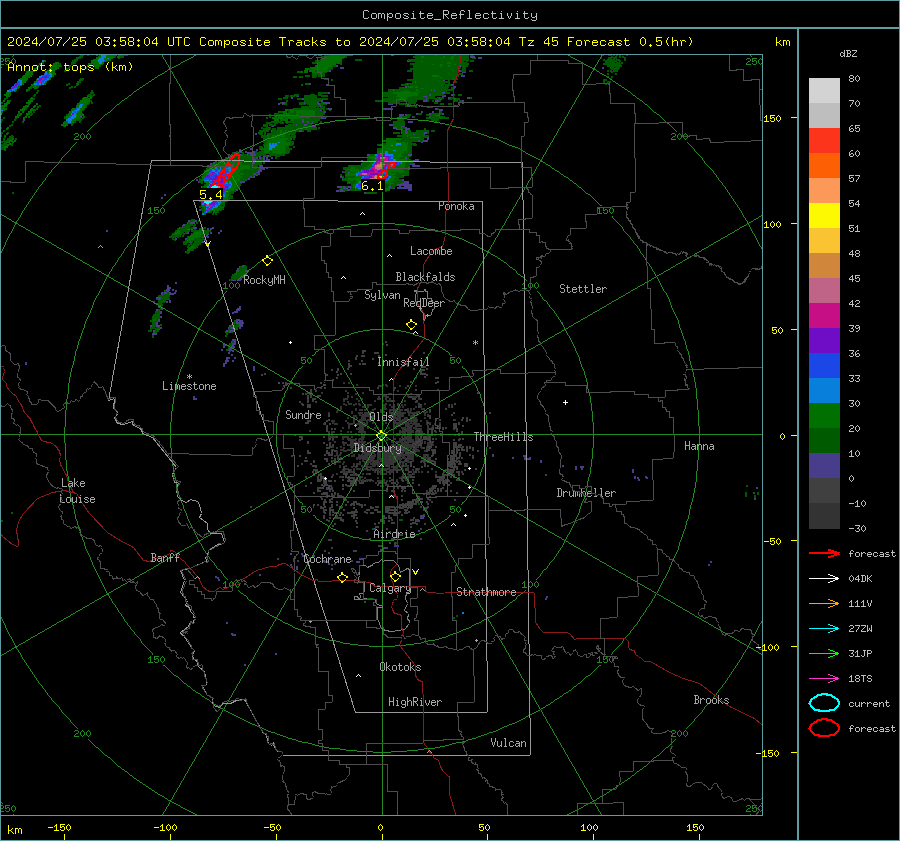Click the Airdrie city label
The image size is (900, 841).
pyautogui.click(x=394, y=534)
